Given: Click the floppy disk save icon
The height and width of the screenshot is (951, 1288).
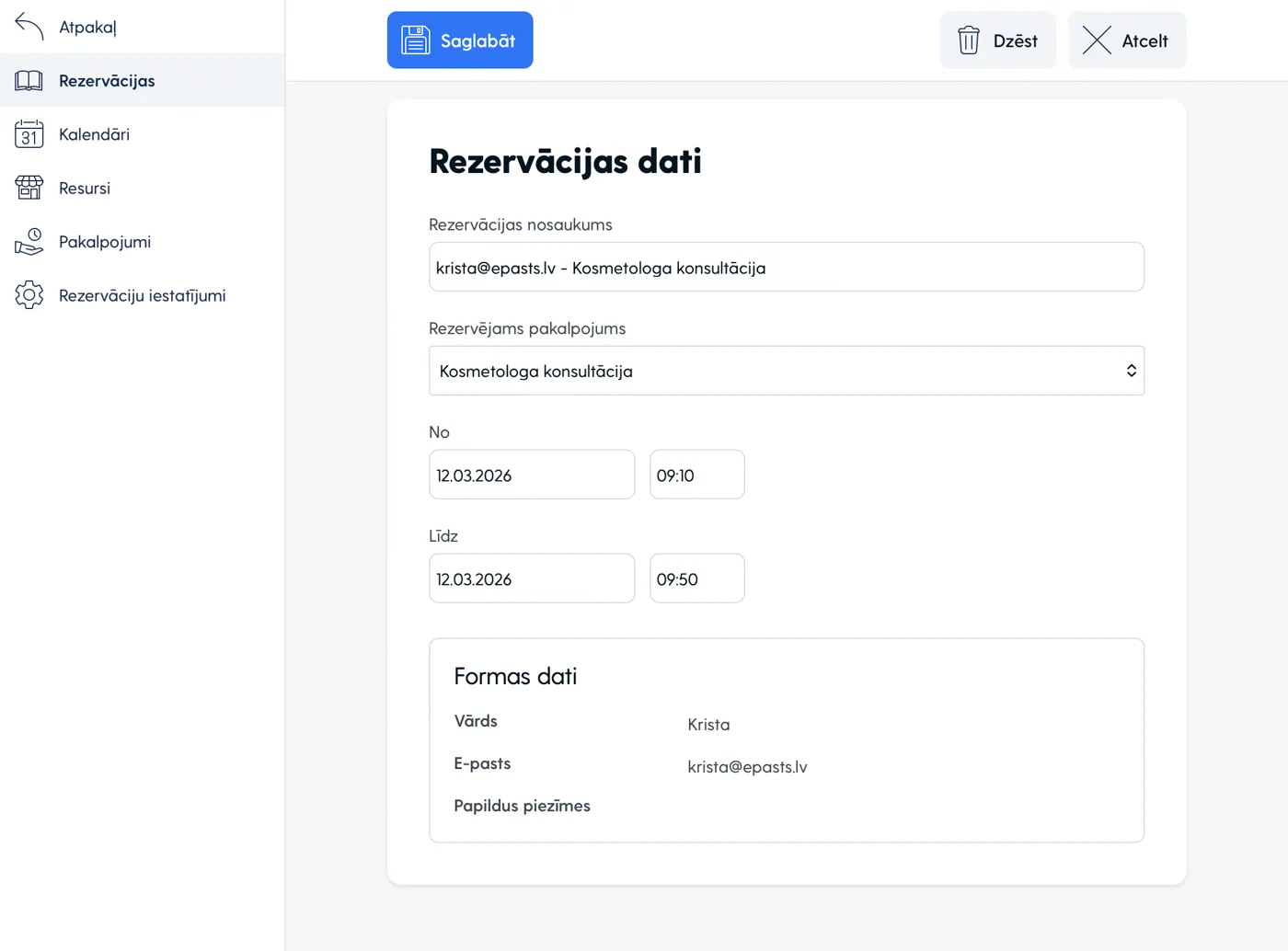Looking at the screenshot, I should tap(415, 40).
